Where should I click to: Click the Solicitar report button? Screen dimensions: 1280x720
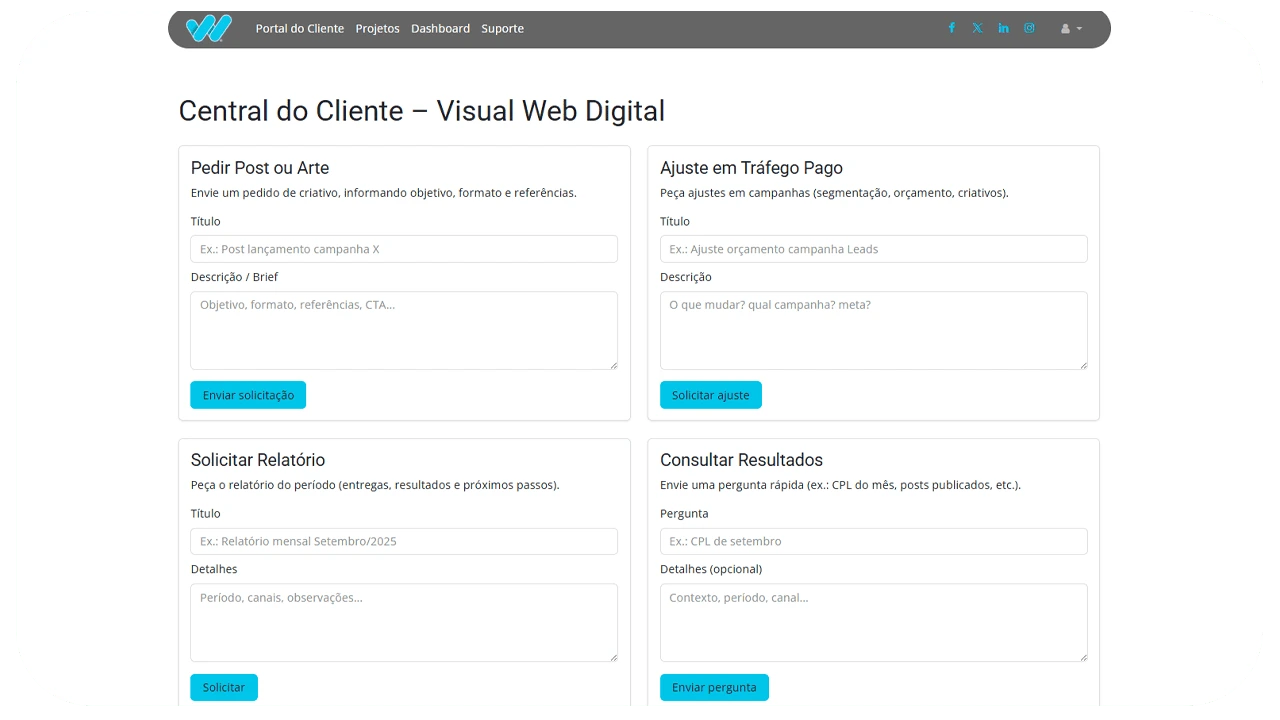click(224, 687)
